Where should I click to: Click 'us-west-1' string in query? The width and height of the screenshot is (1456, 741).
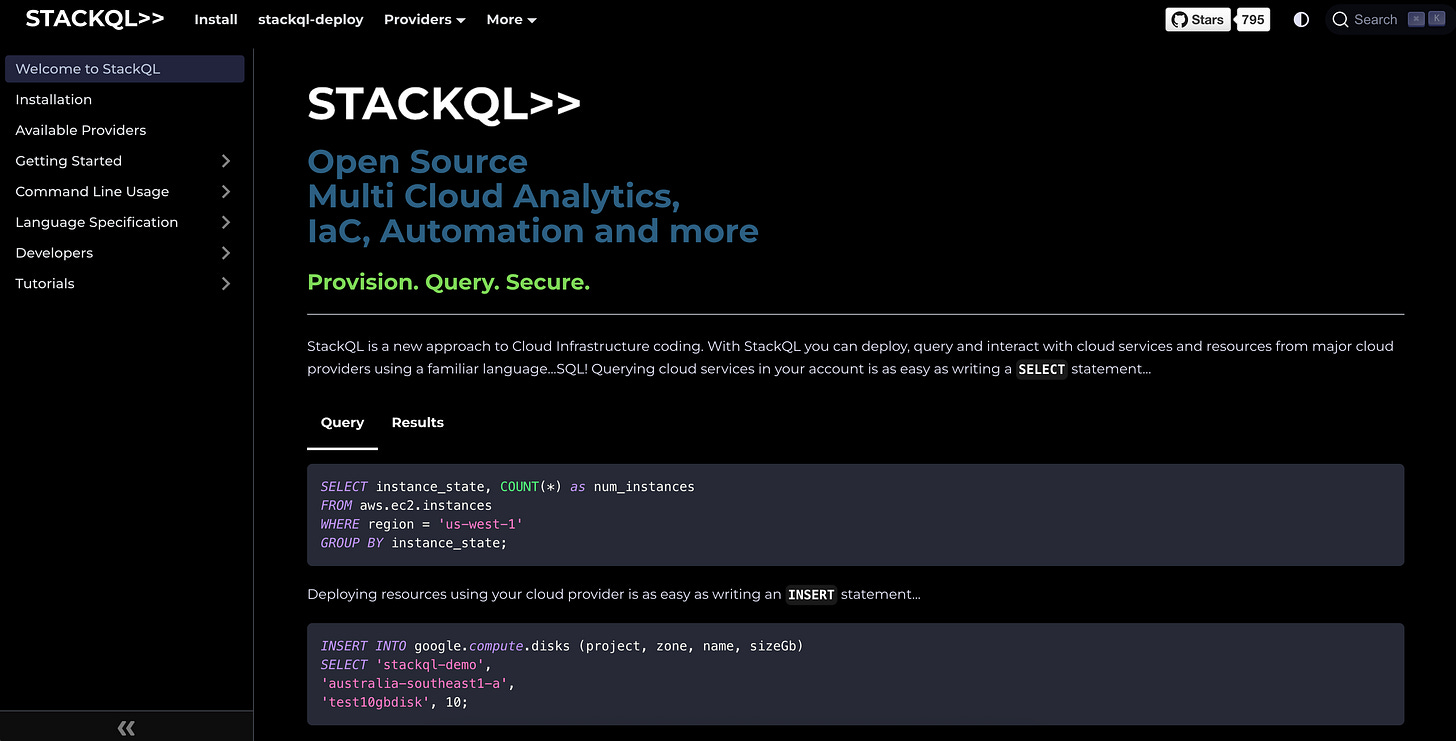481,525
